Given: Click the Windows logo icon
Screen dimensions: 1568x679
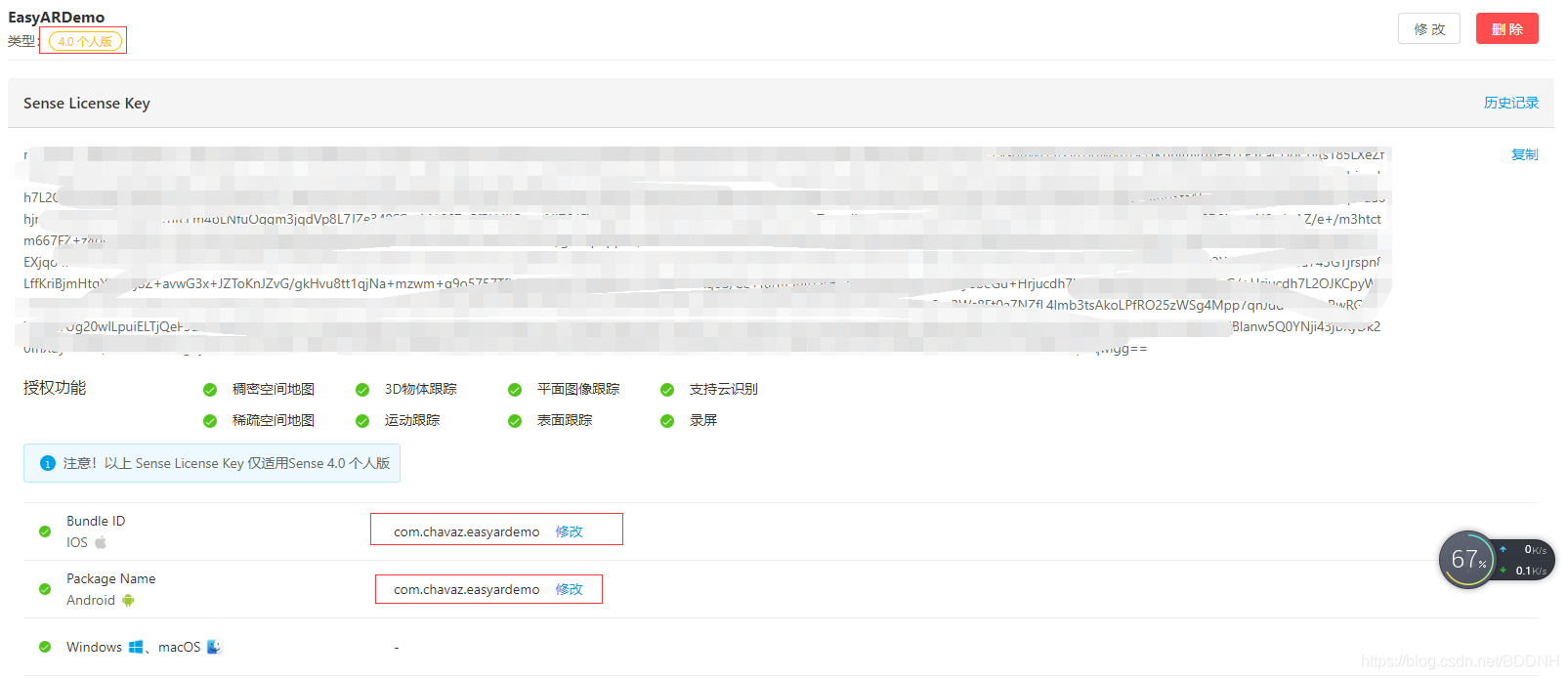Looking at the screenshot, I should point(136,647).
